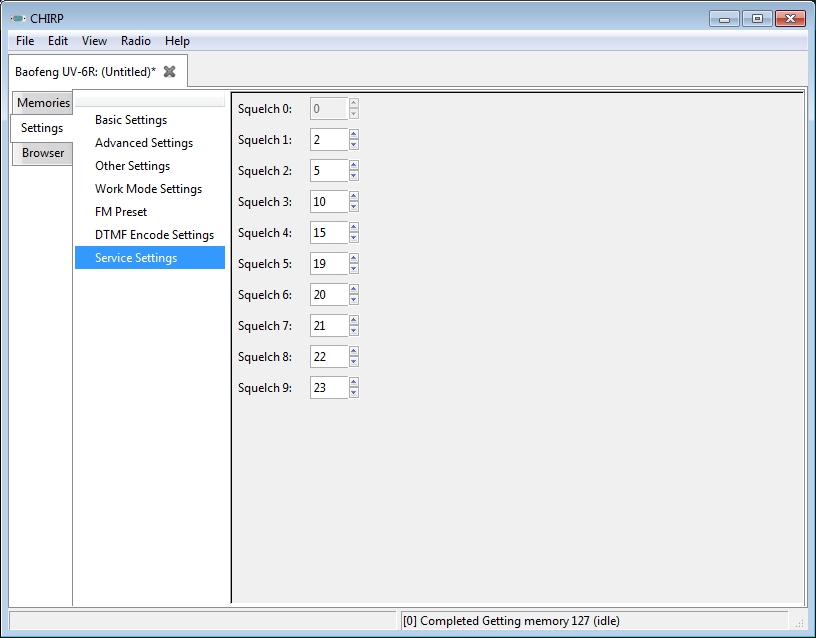Screen dimensions: 816x638
Task: Open the View menu
Action: pyautogui.click(x=94, y=41)
